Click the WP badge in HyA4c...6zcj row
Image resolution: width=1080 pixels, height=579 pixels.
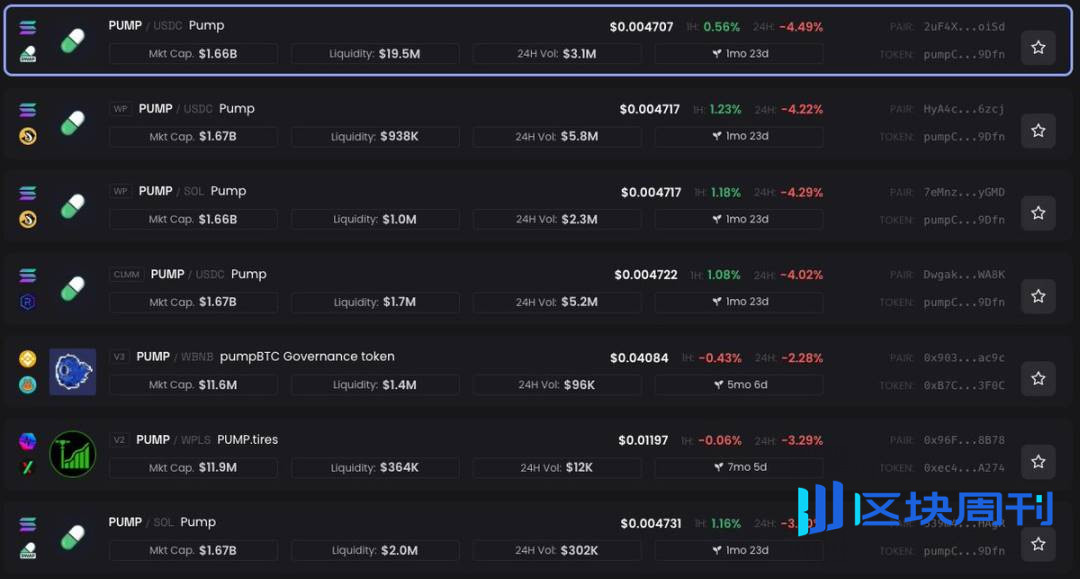tap(121, 109)
